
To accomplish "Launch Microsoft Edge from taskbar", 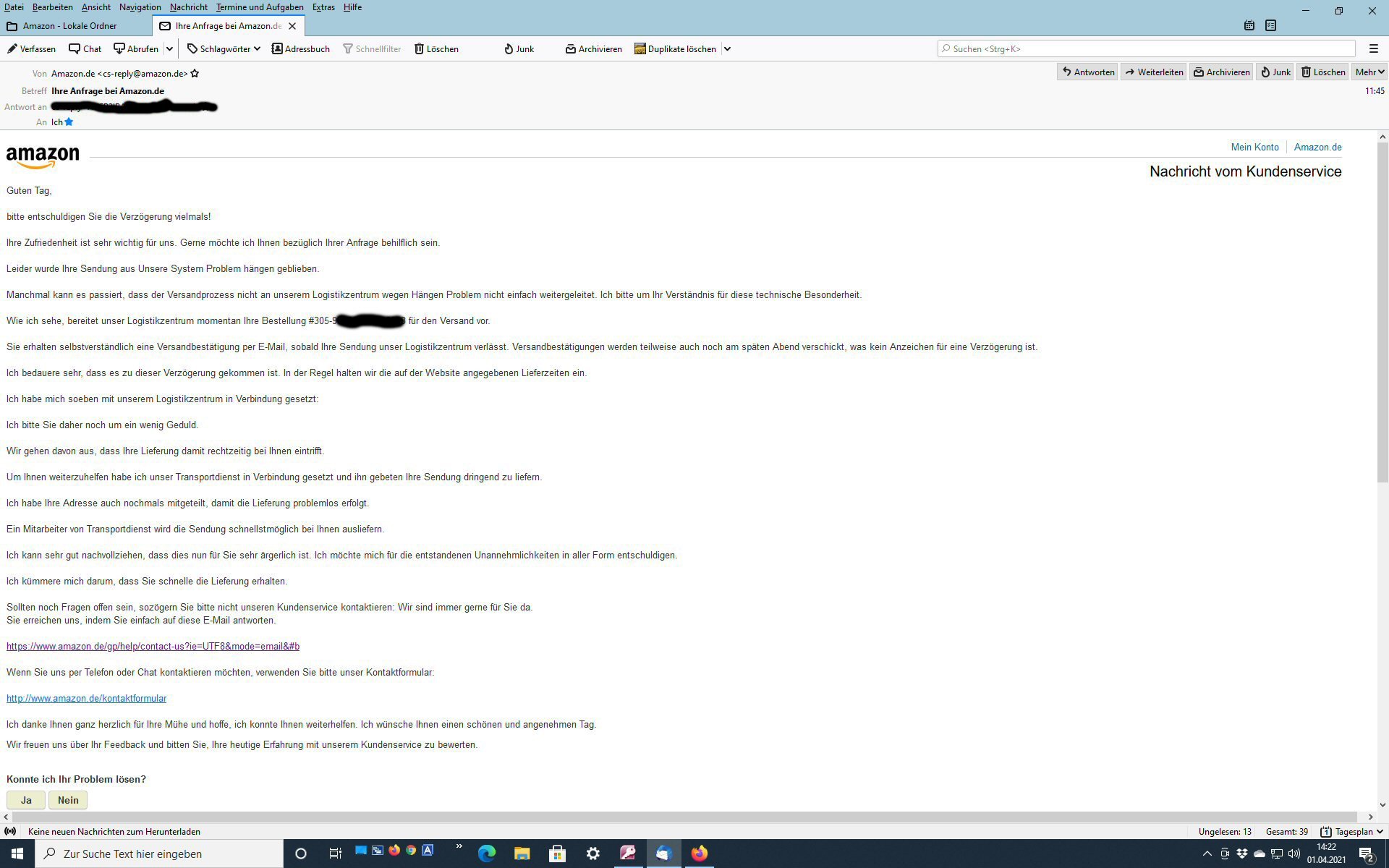I will [x=487, y=854].
